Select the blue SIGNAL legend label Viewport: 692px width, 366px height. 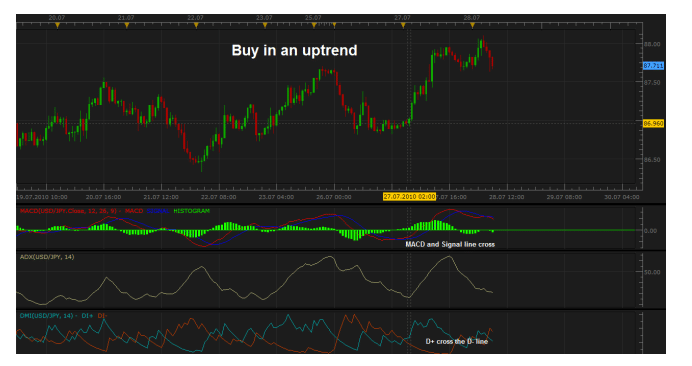coord(158,211)
